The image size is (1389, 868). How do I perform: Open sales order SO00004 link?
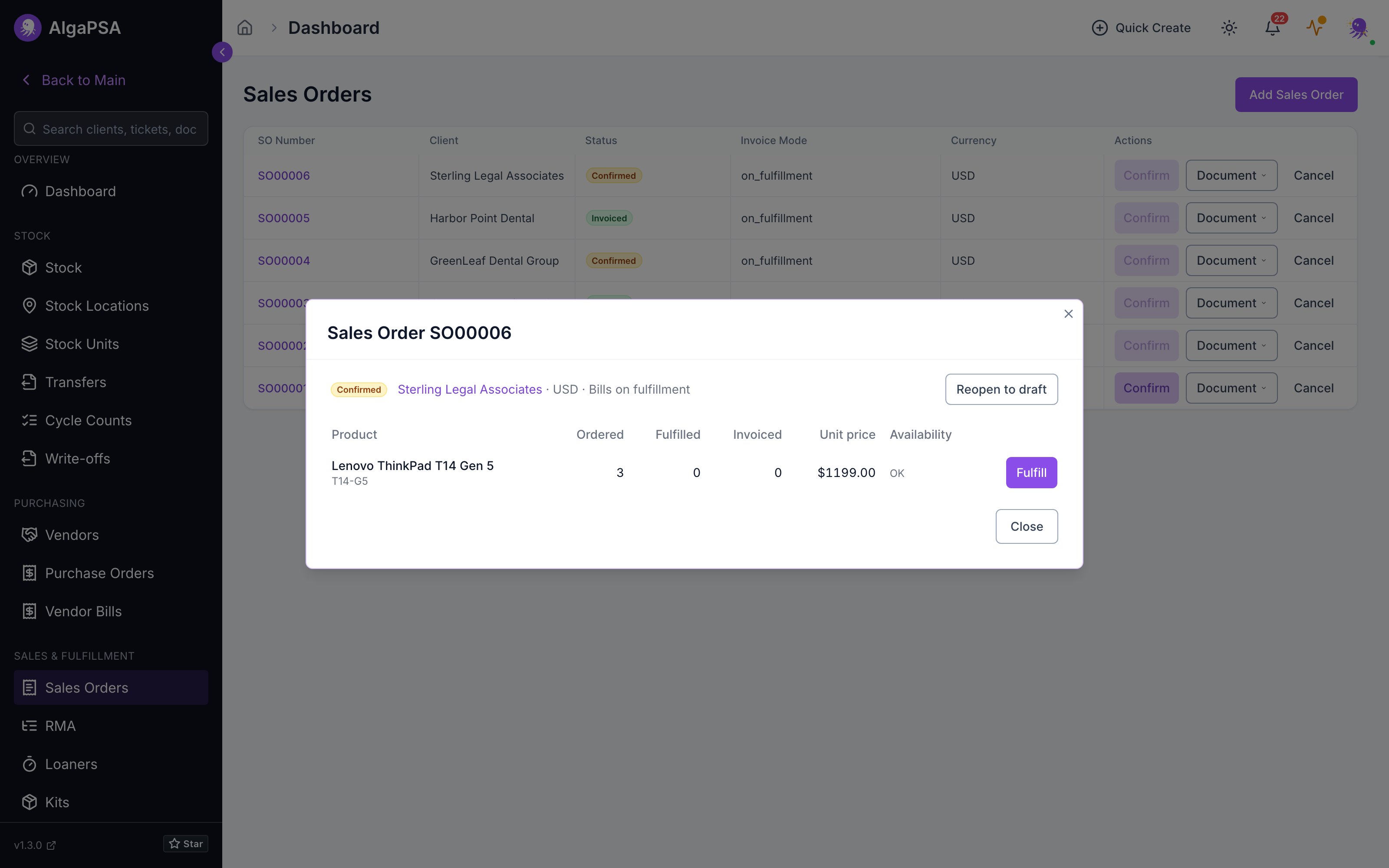(x=283, y=261)
